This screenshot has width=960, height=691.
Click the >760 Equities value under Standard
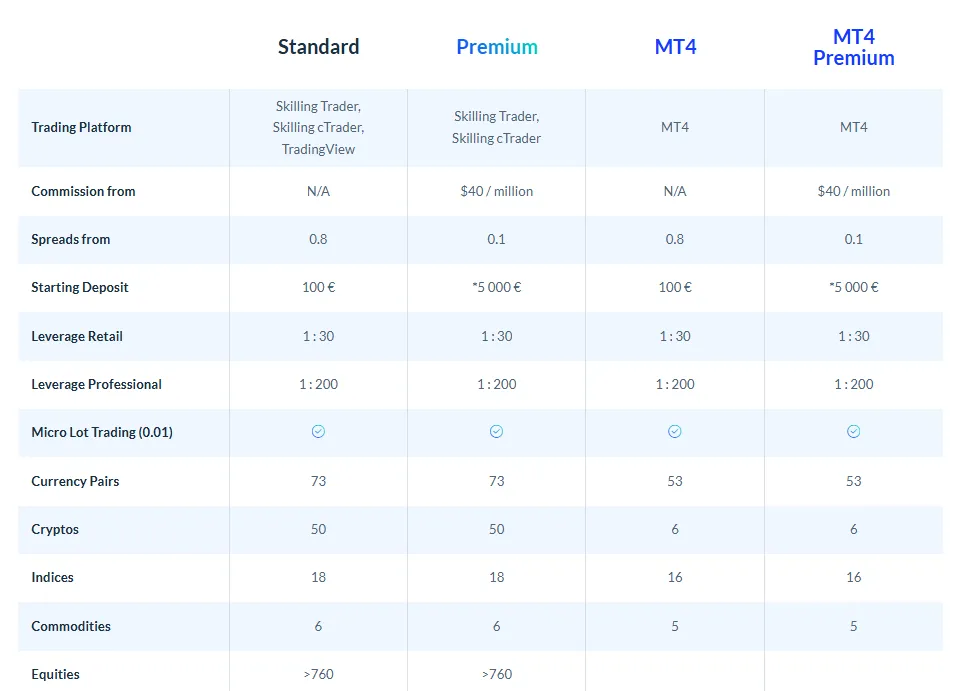tap(318, 674)
